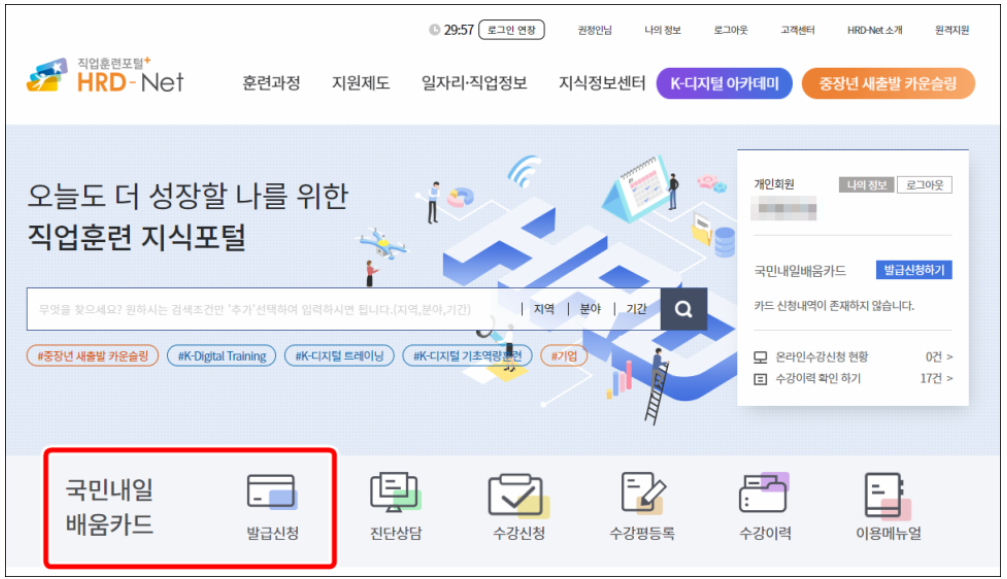Click 나의 정보 button in member panel

[x=866, y=185]
